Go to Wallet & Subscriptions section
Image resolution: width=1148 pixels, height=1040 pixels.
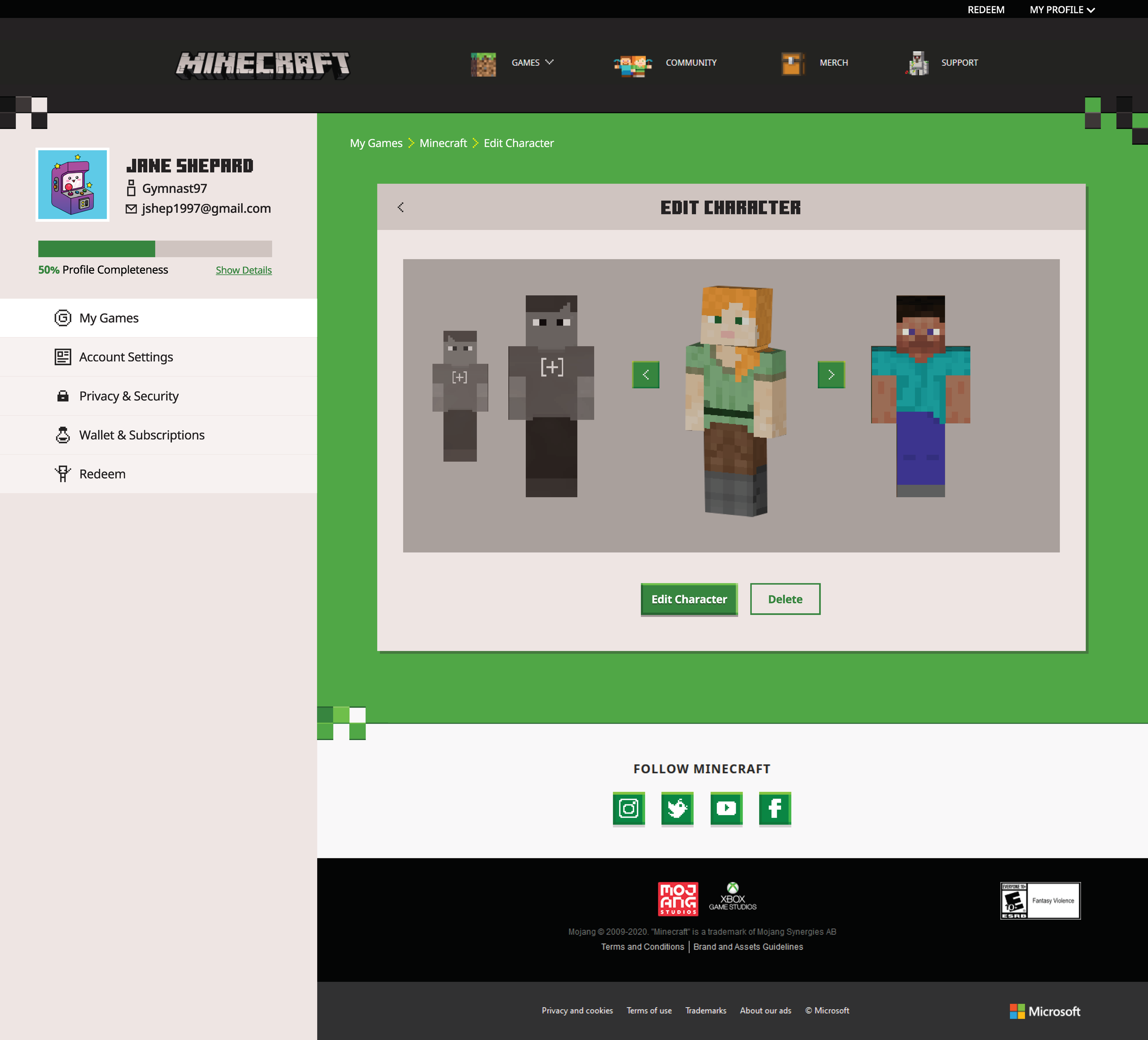(x=142, y=435)
